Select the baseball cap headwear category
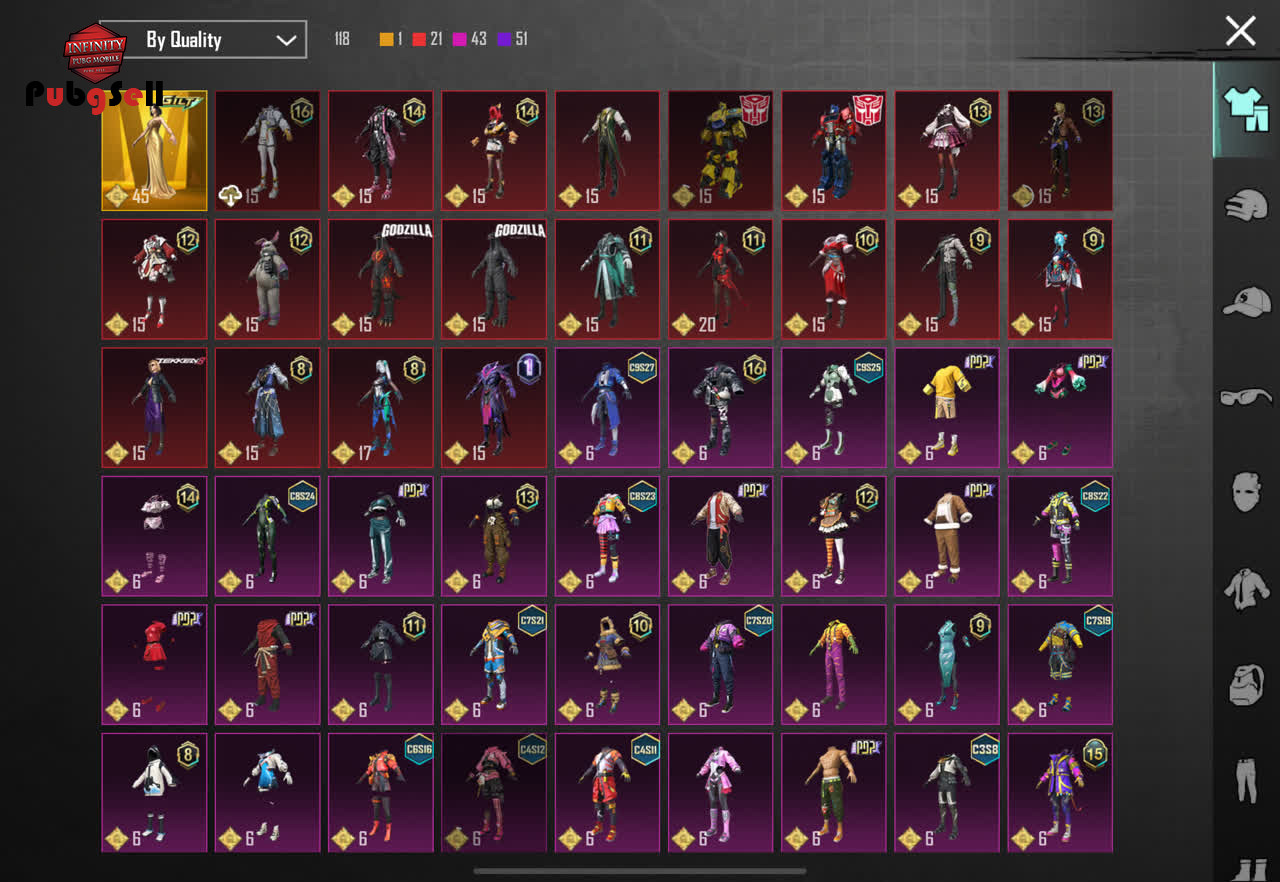 click(1246, 301)
